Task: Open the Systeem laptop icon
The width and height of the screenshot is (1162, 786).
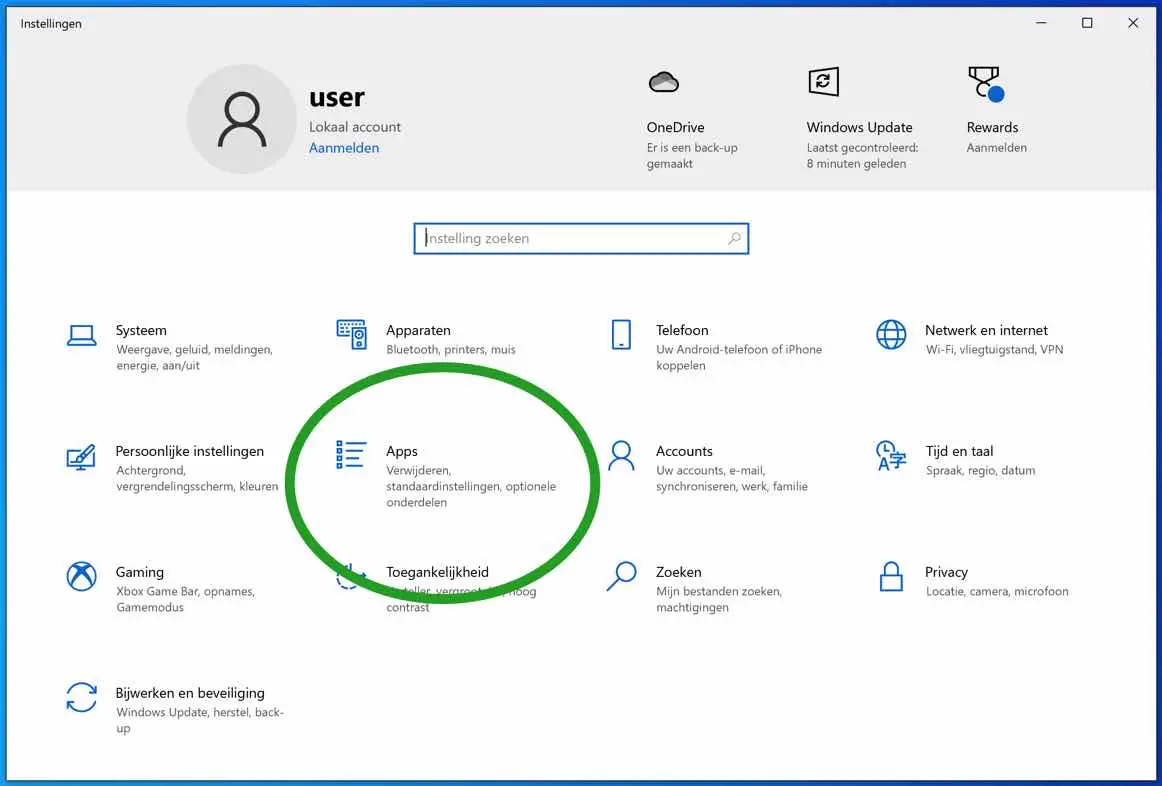Action: [82, 336]
